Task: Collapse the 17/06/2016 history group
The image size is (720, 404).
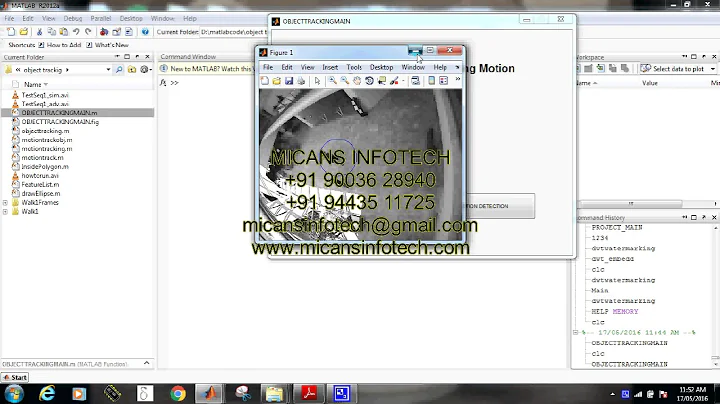Action: (x=575, y=332)
